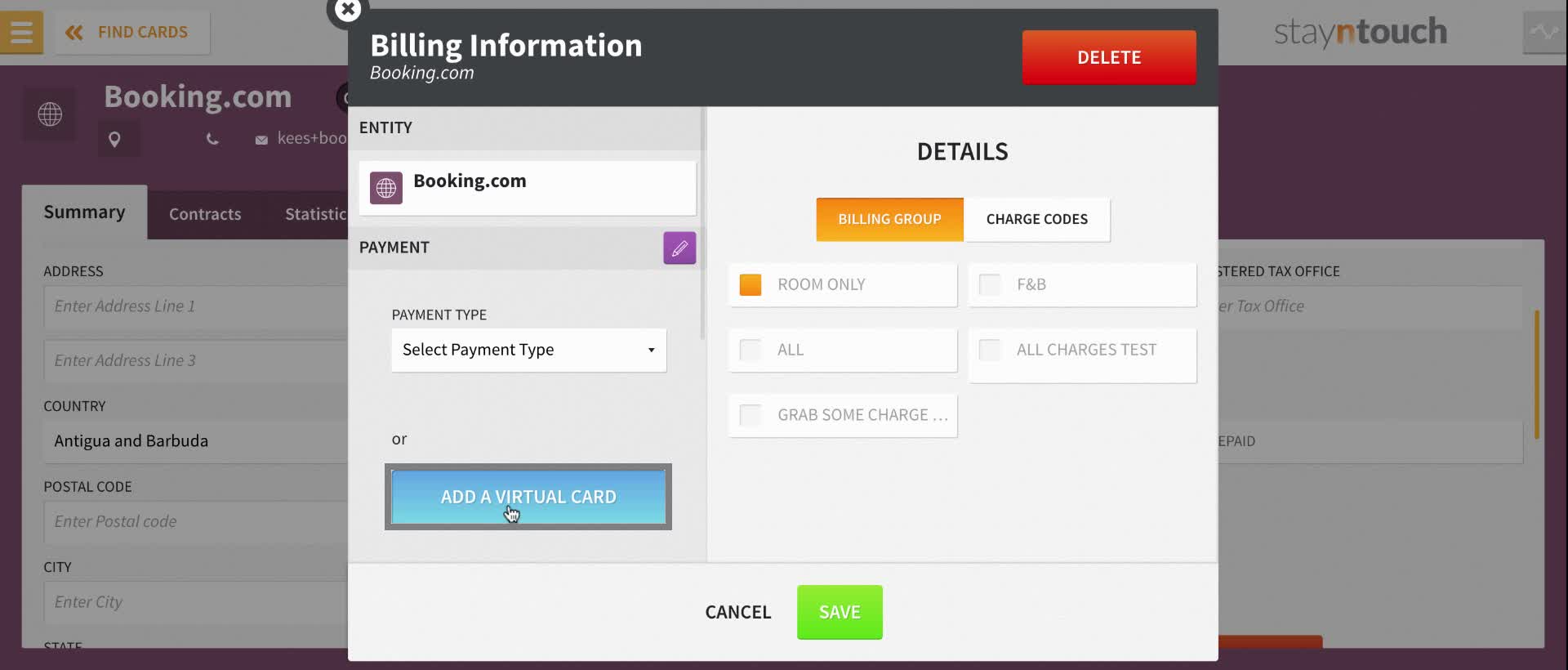Check the ALL billing group
Screen dimensions: 1568x670
(751, 350)
